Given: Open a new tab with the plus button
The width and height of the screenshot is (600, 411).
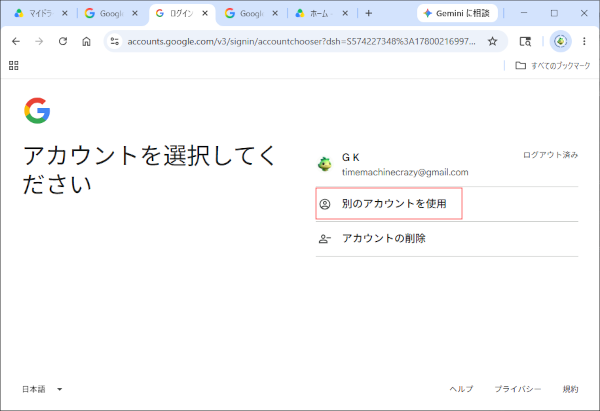Looking at the screenshot, I should (368, 13).
